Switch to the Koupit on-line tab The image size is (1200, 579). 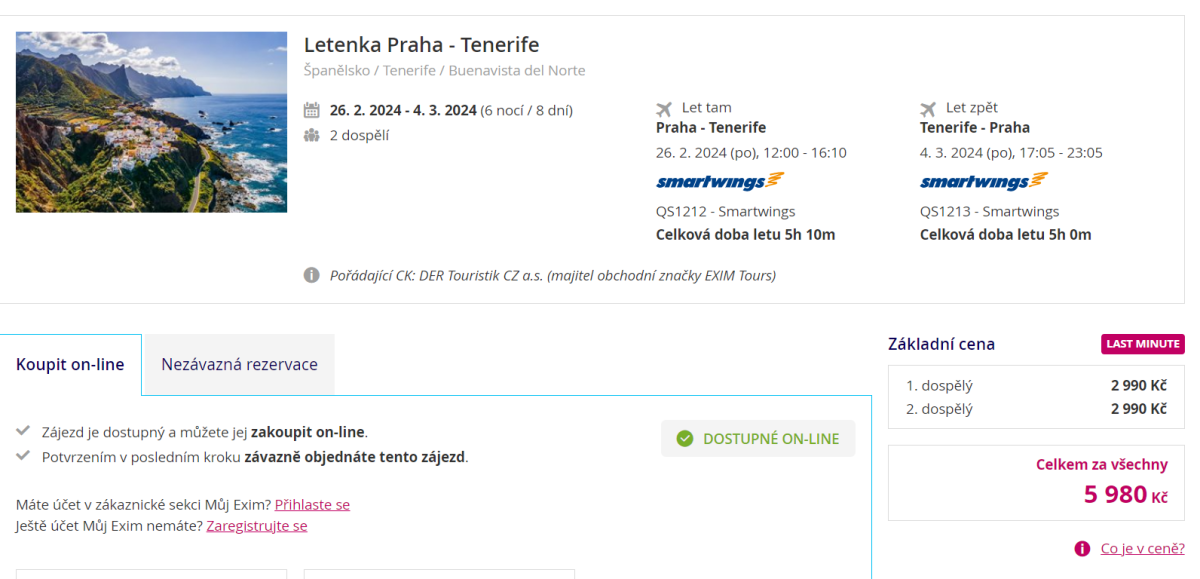click(x=70, y=364)
